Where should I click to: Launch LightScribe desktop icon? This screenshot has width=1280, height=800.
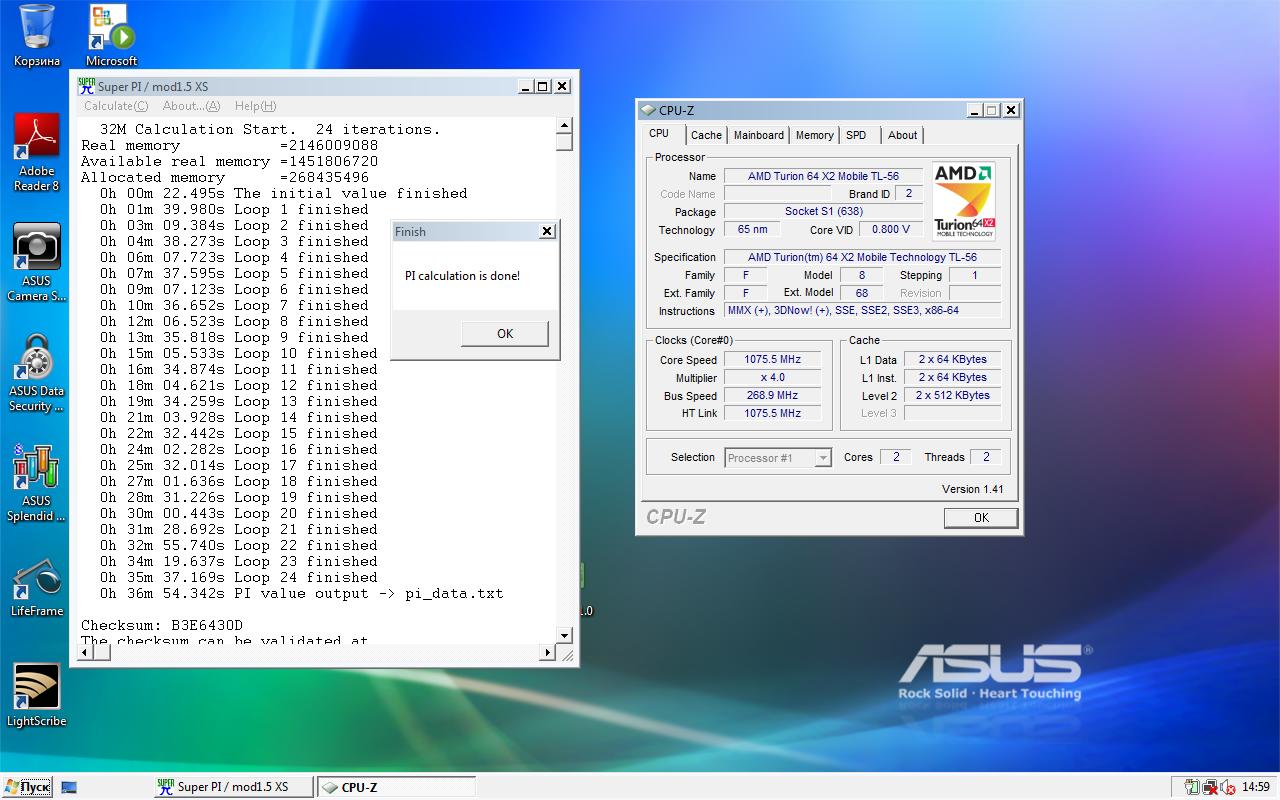(x=36, y=697)
